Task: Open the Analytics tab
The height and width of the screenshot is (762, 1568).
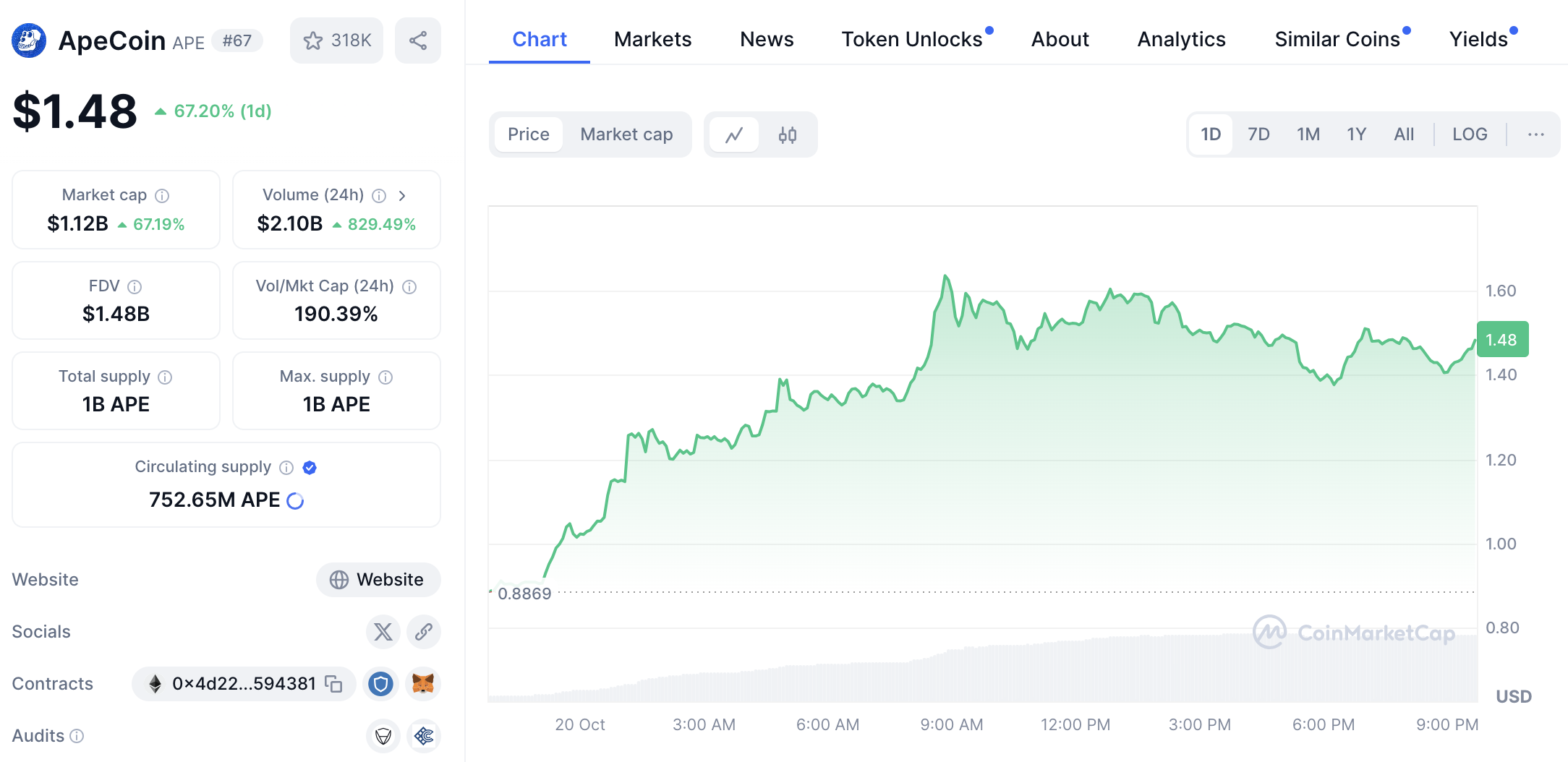Action: pyautogui.click(x=1181, y=39)
